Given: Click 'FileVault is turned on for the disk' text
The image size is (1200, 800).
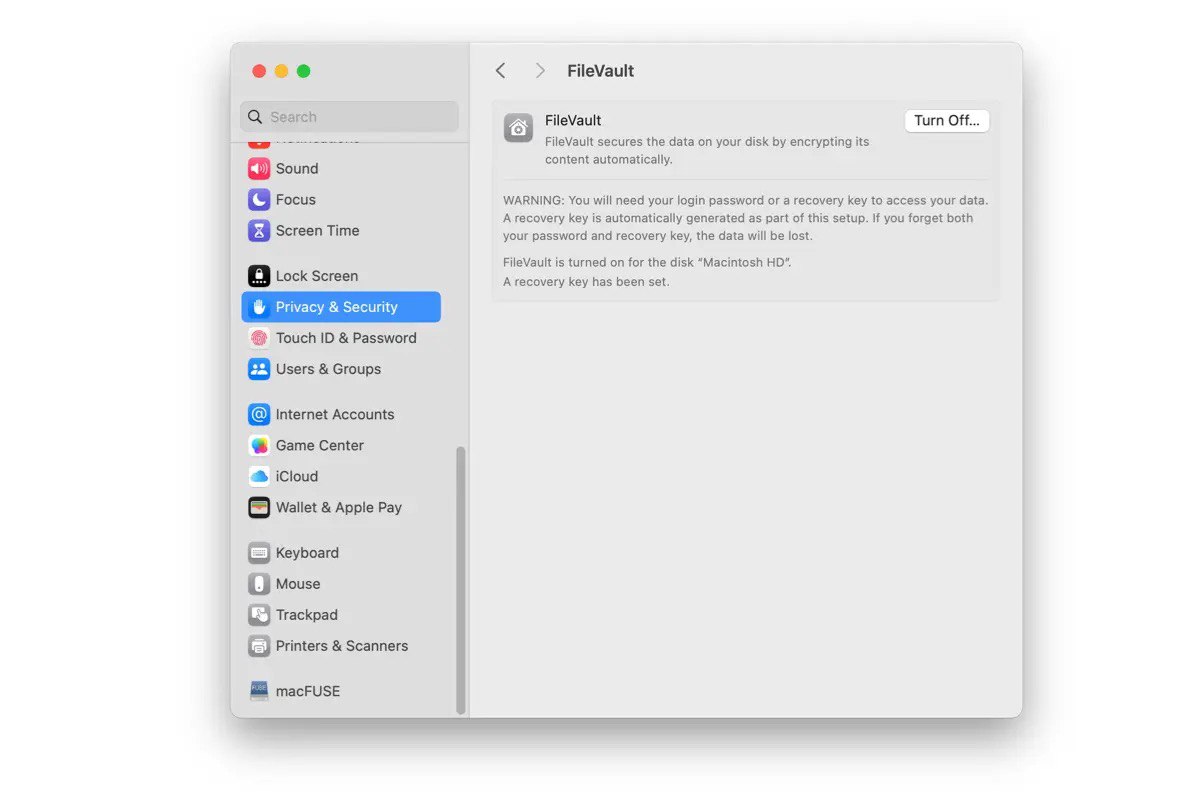Looking at the screenshot, I should coord(647,262).
